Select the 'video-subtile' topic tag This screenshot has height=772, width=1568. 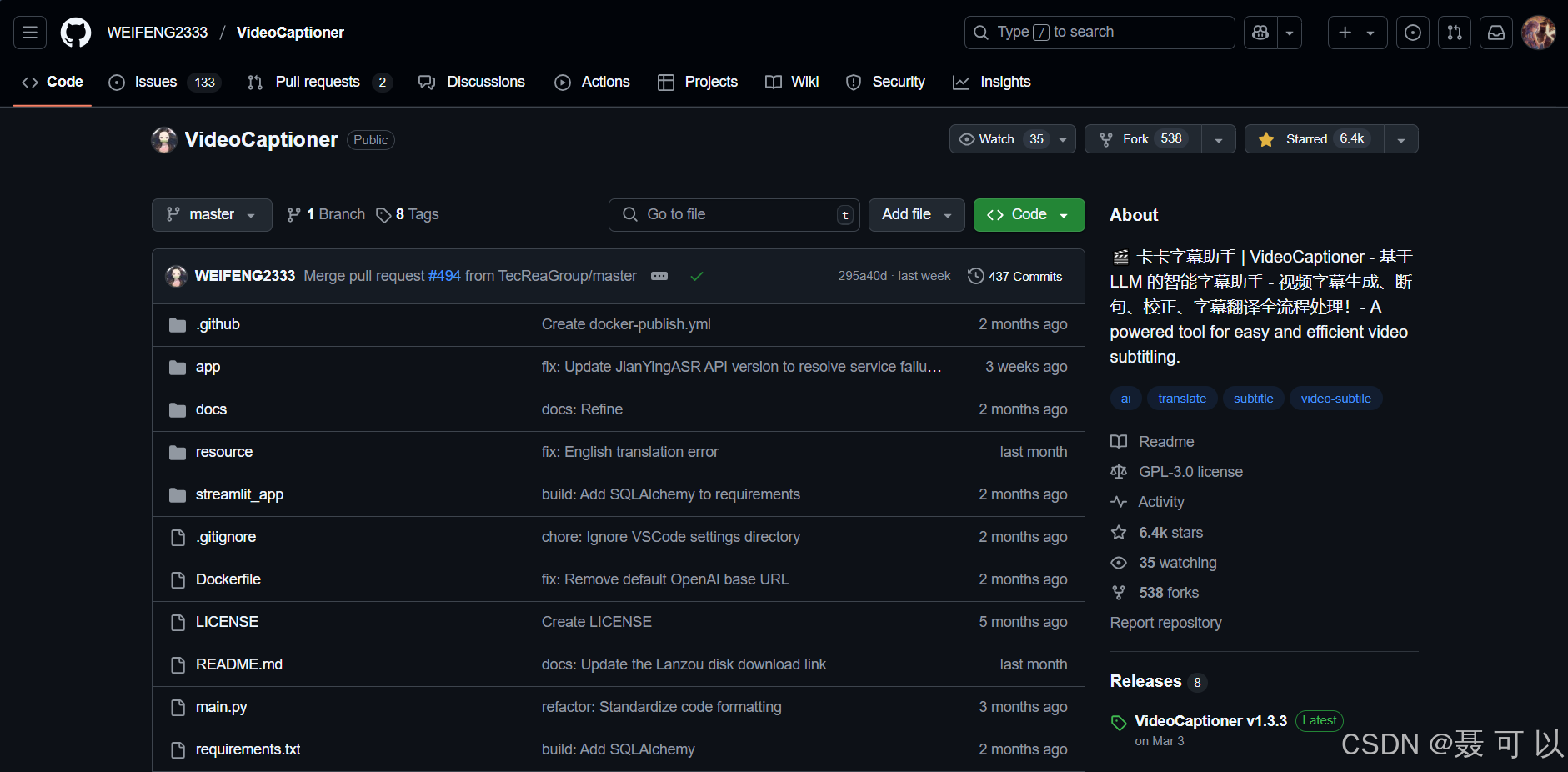[1336, 399]
